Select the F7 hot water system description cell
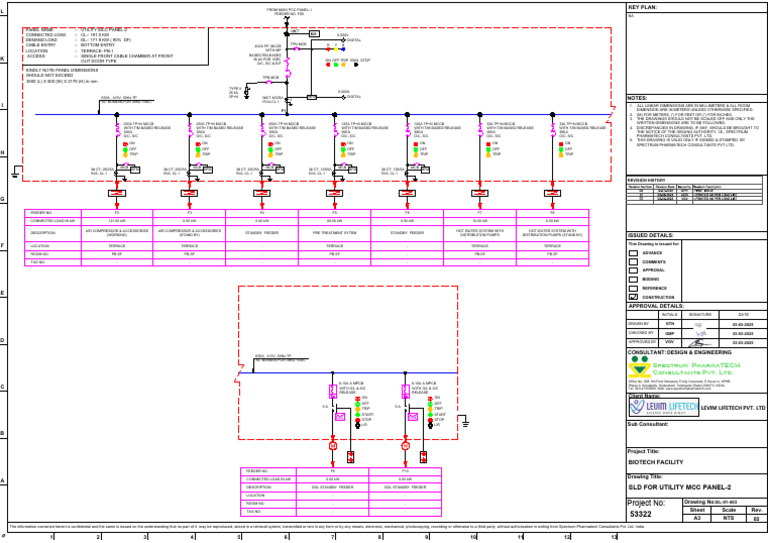This screenshot has width=768, height=543. pos(480,233)
